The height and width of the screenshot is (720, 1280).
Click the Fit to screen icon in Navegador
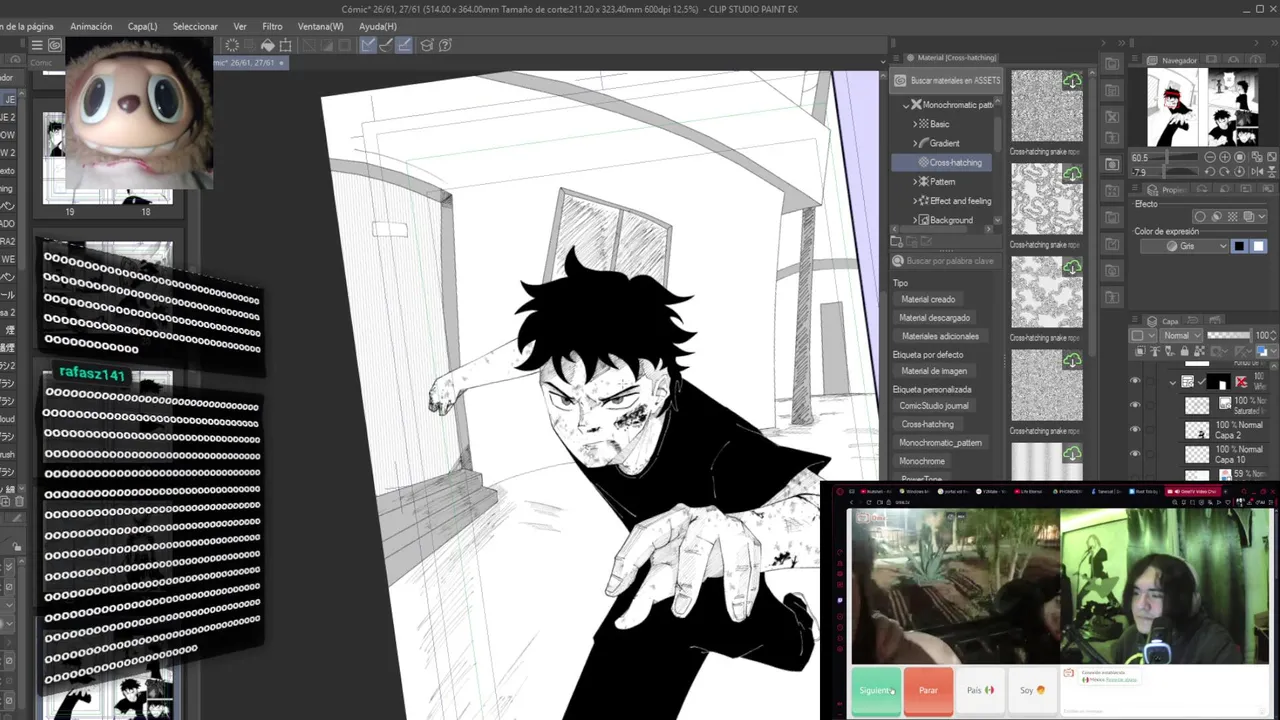[x=1240, y=157]
